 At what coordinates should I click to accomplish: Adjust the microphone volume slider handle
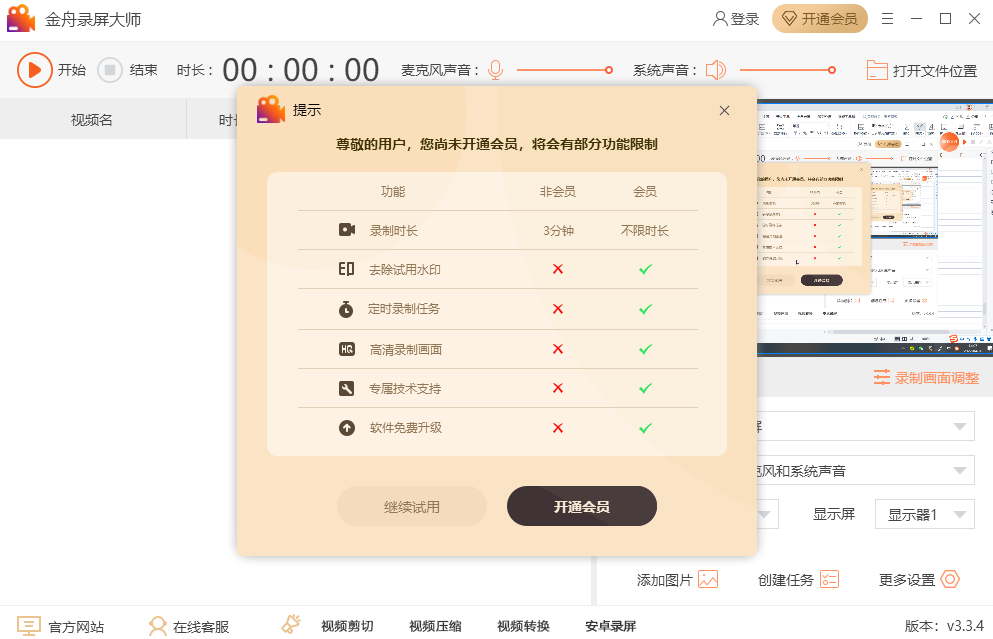(x=609, y=70)
